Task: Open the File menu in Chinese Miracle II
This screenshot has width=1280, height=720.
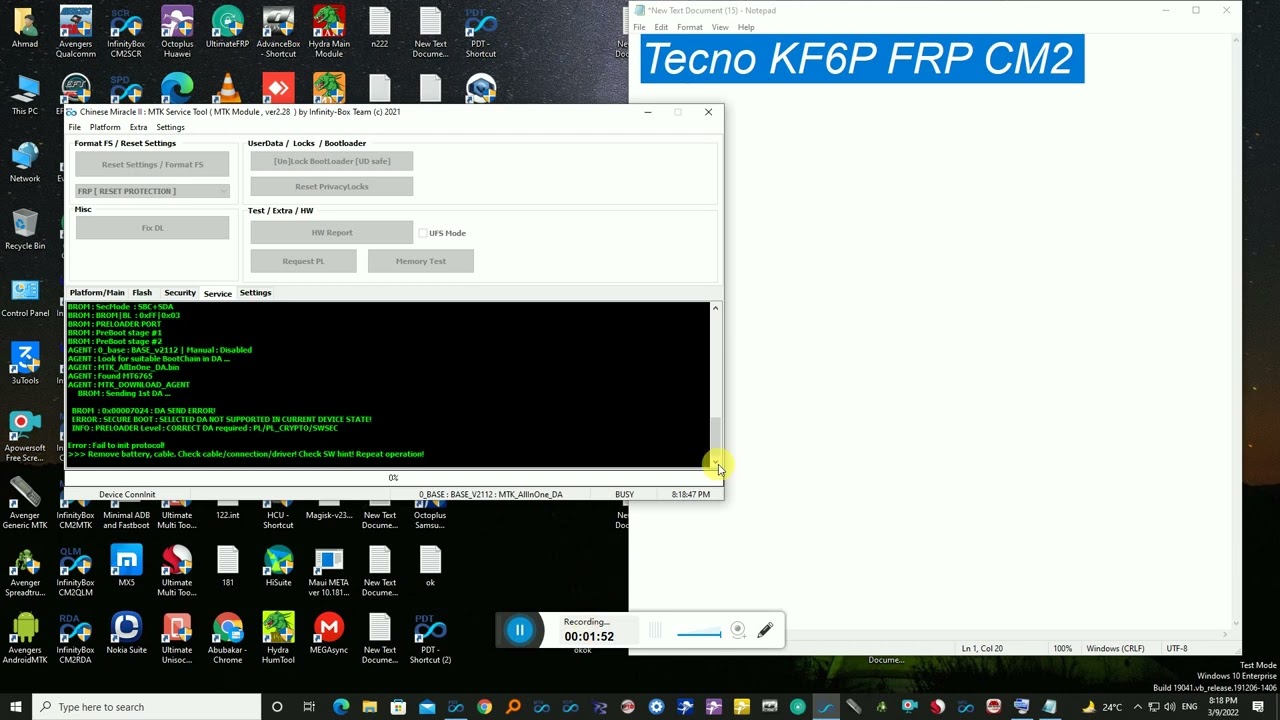Action: point(75,127)
